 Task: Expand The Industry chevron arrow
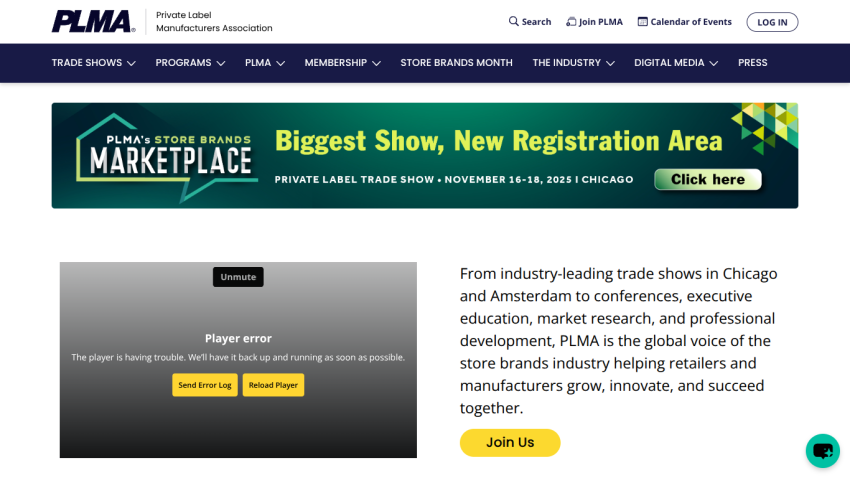(610, 63)
